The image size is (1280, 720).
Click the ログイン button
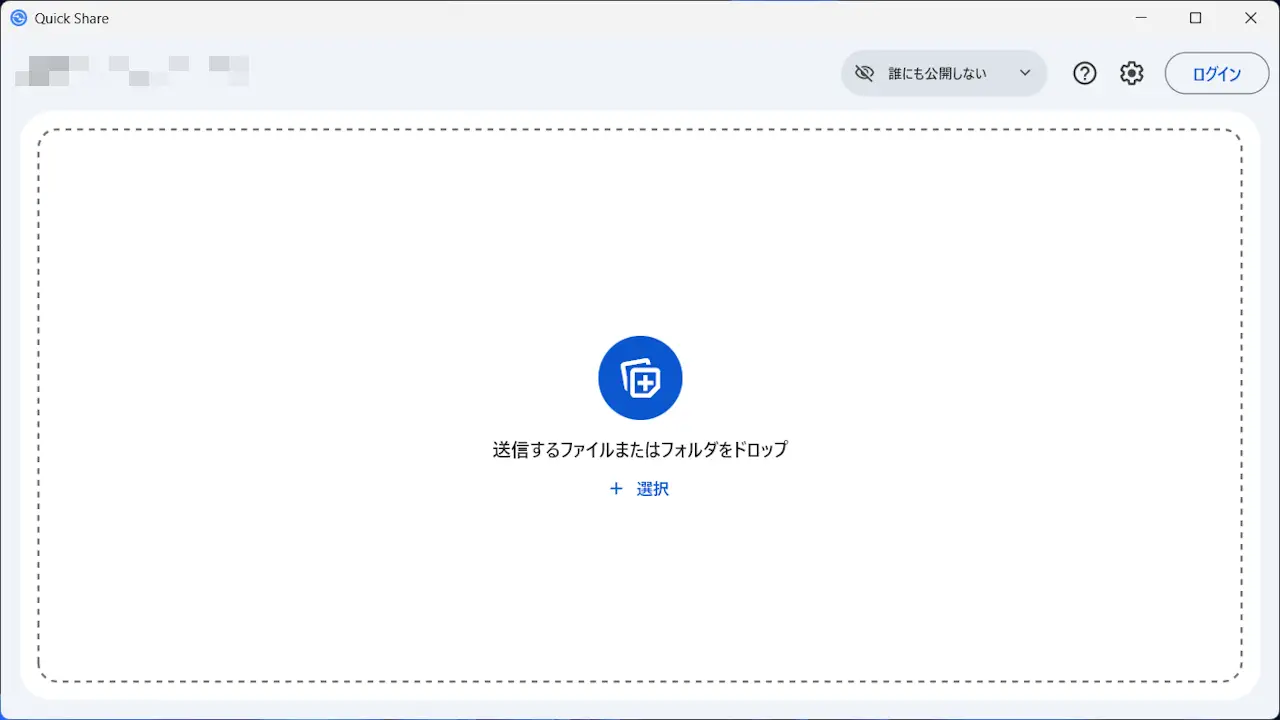coord(1217,73)
